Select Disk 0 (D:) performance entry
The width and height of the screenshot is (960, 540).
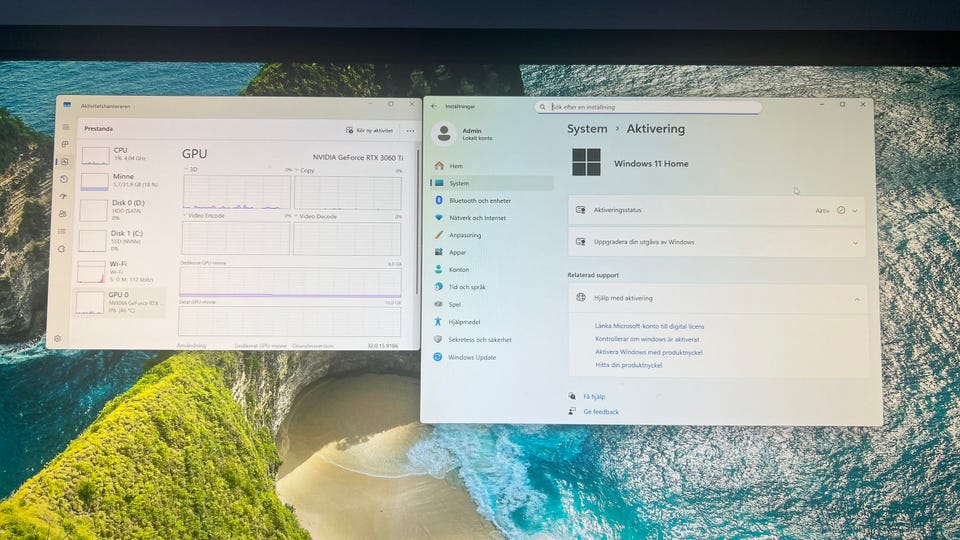tap(121, 209)
